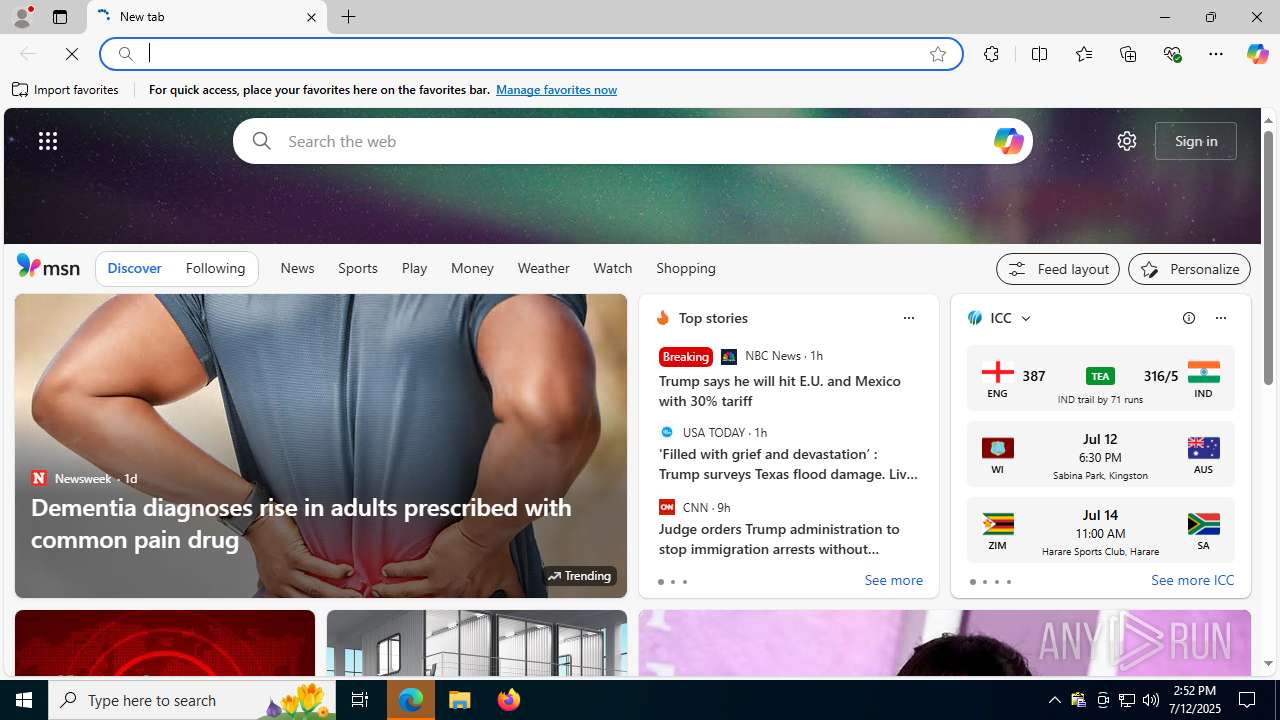
Task: Click the Search the web field
Action: click(x=633, y=141)
